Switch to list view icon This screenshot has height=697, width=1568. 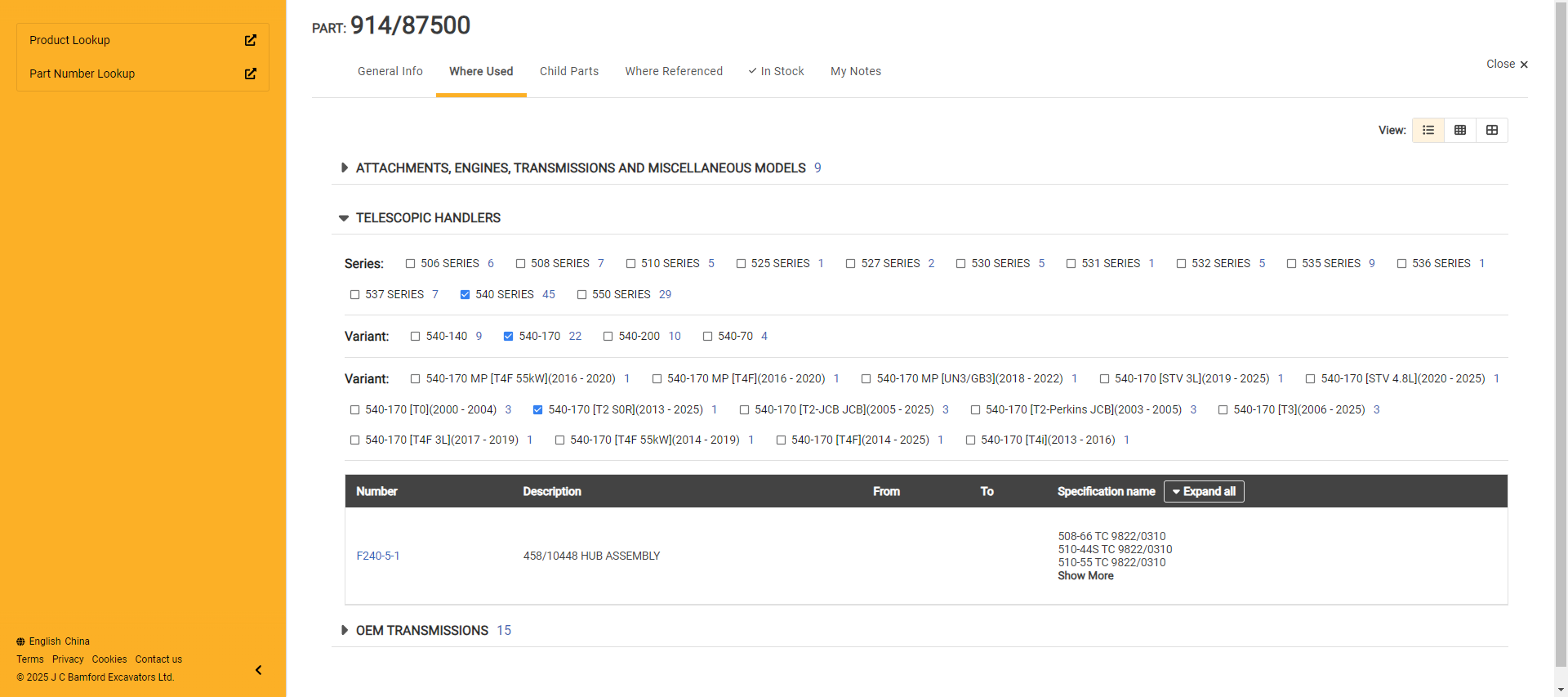pyautogui.click(x=1428, y=130)
